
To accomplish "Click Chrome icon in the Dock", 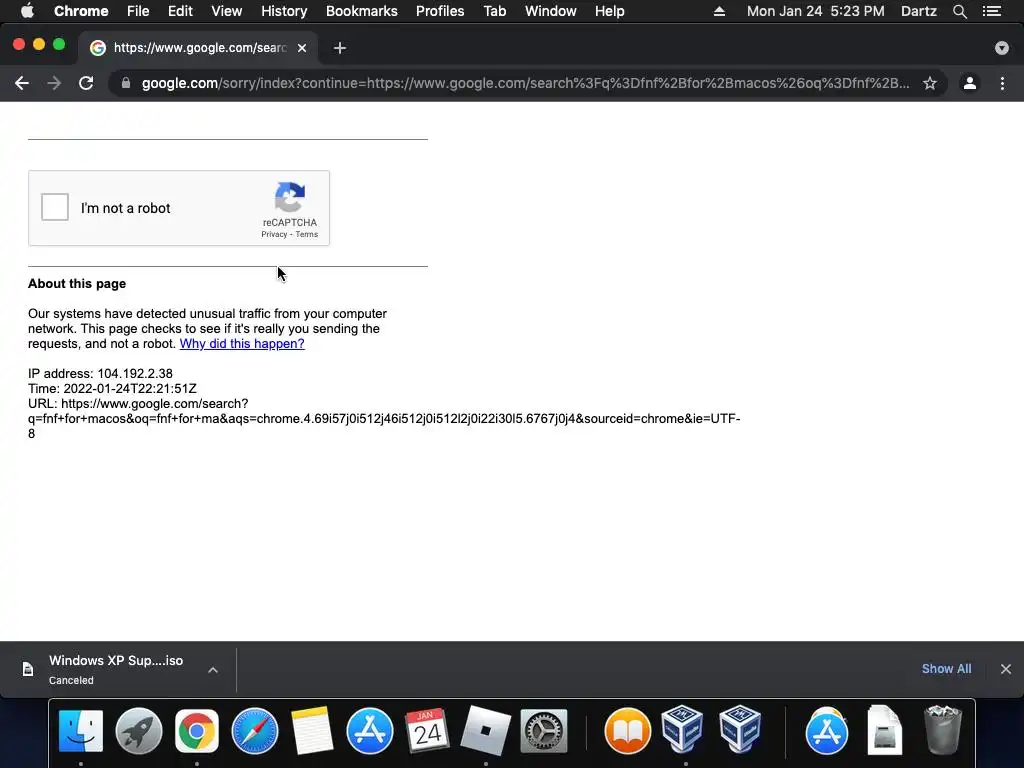I will 197,731.
